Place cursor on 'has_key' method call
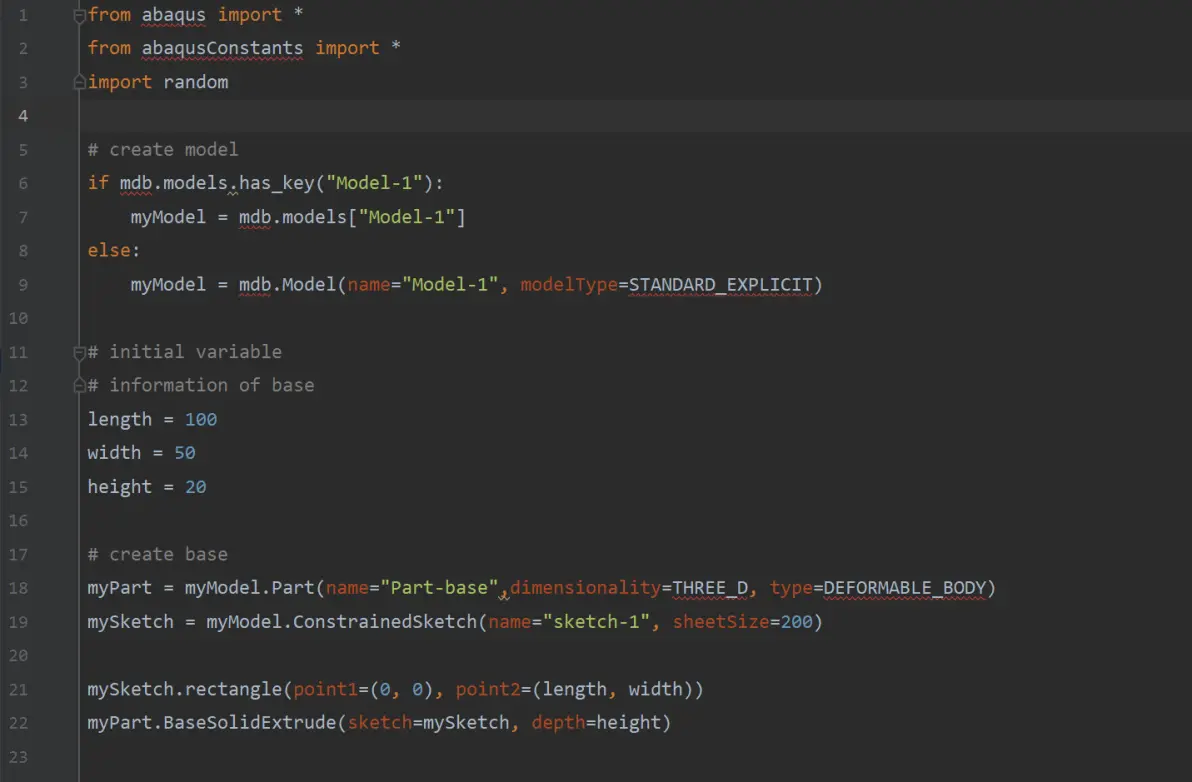 click(x=277, y=183)
